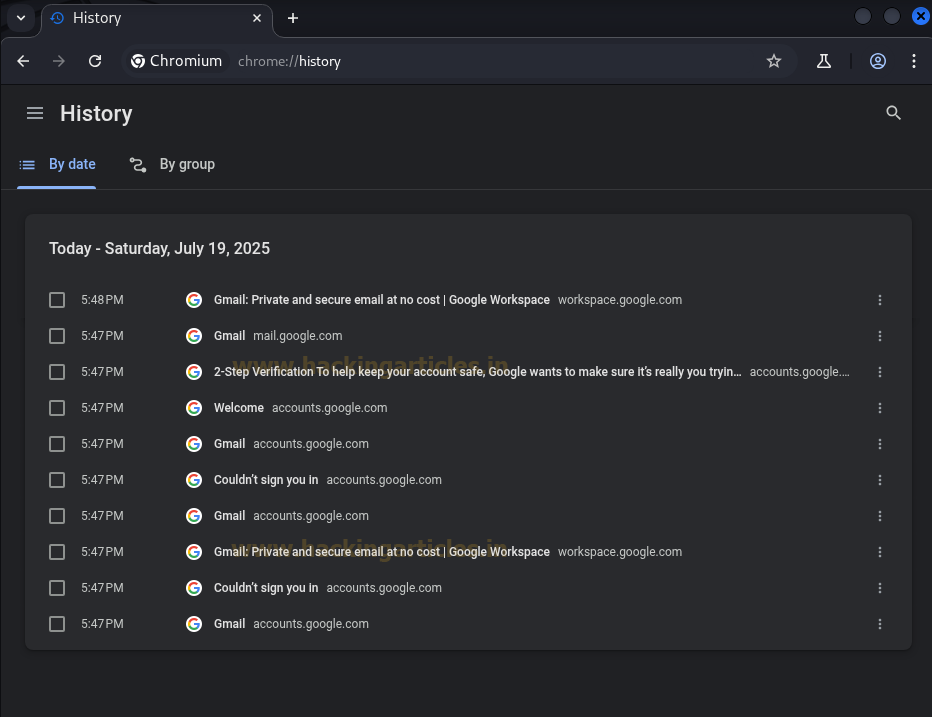The width and height of the screenshot is (932, 717).
Task: Open more actions for Gmail mail.google.com entry
Action: tap(880, 336)
